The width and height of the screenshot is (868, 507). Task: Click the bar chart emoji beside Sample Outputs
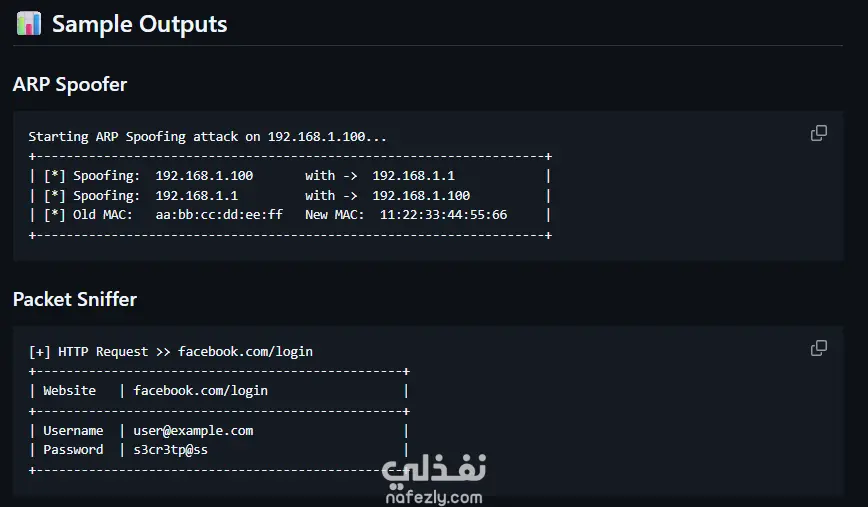pos(29,24)
